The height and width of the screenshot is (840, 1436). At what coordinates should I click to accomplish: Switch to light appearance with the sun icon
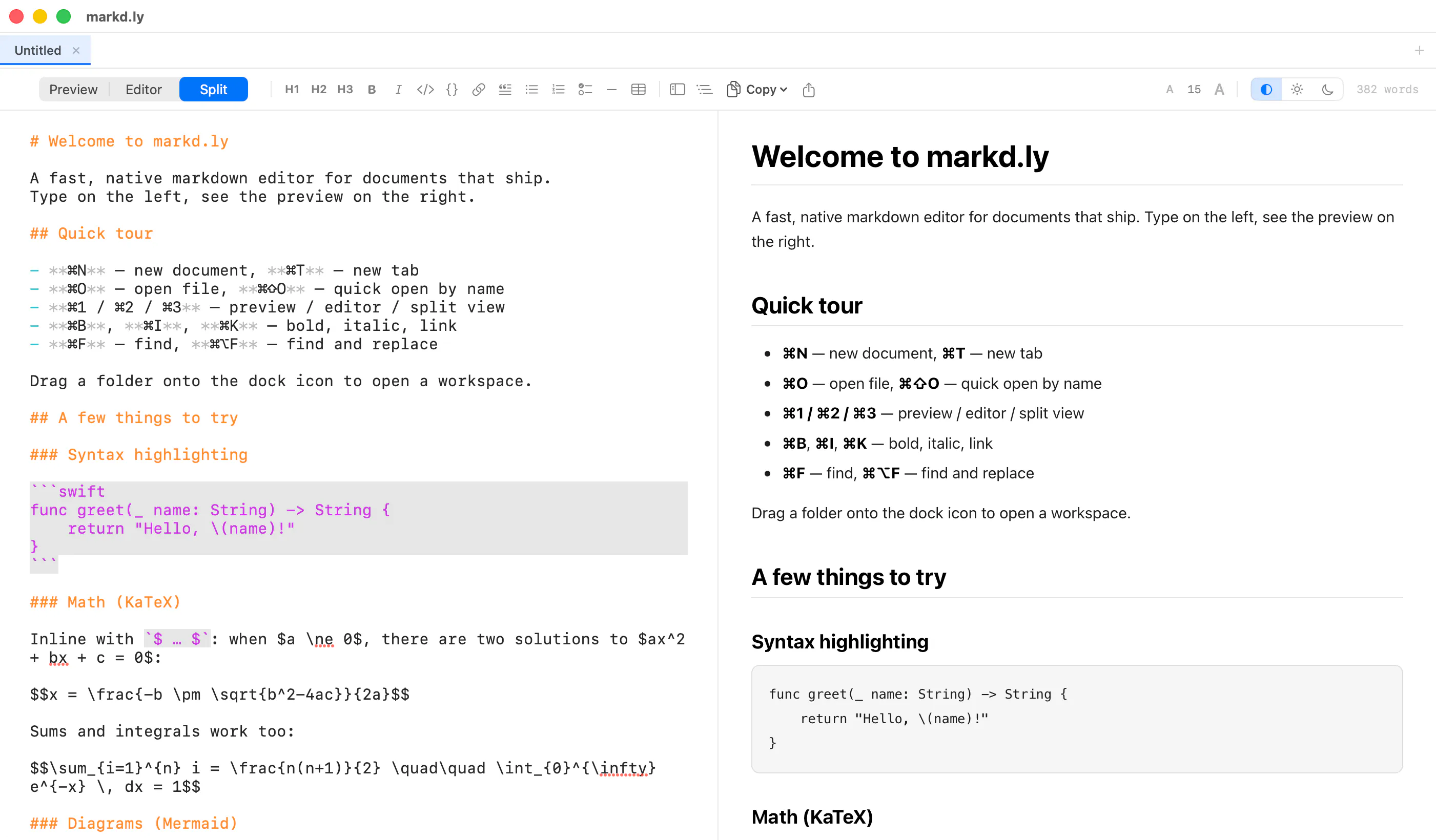tap(1297, 90)
